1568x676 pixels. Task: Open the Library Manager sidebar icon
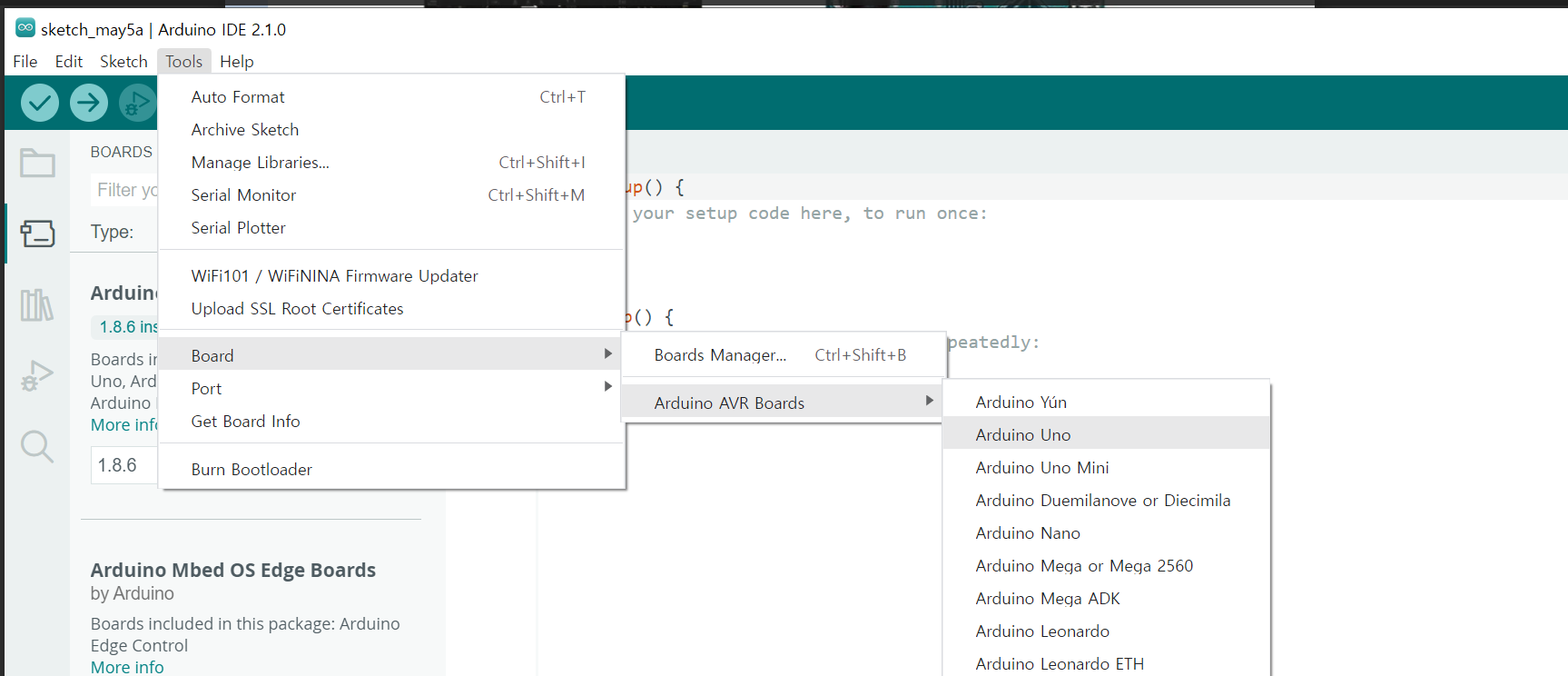pos(37,304)
